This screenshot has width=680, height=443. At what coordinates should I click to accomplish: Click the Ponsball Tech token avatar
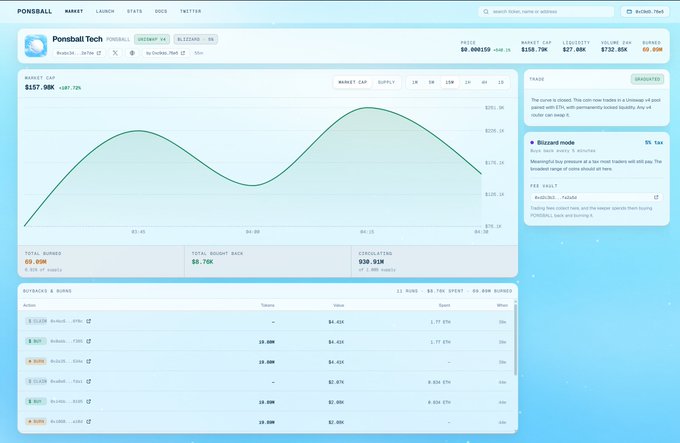coord(36,46)
